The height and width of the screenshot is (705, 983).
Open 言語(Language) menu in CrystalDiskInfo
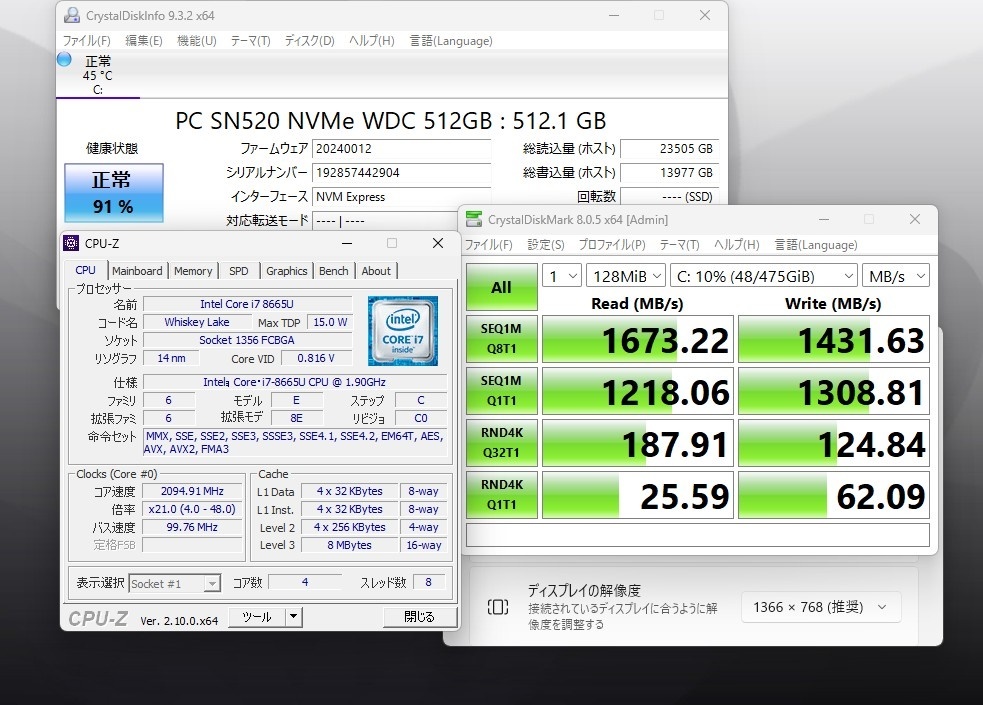[x=451, y=41]
